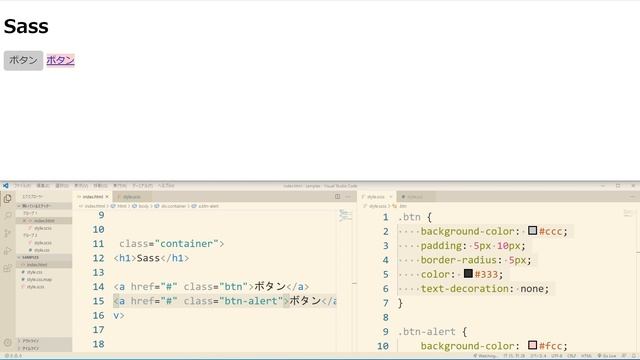Click the notifications bell in status bar
The image size is (640, 360).
(x=633, y=356)
